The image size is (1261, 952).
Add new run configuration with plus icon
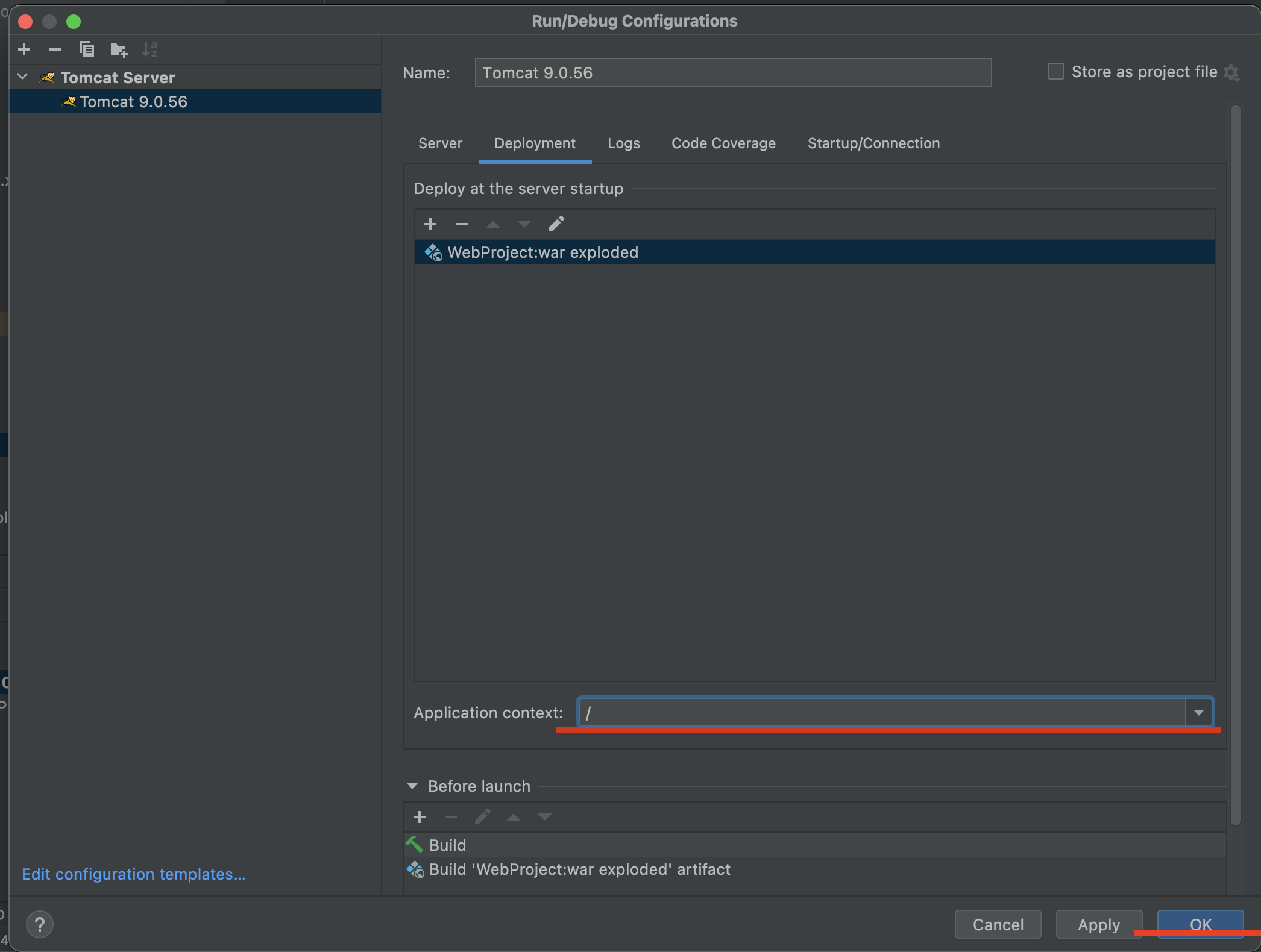pyautogui.click(x=24, y=49)
